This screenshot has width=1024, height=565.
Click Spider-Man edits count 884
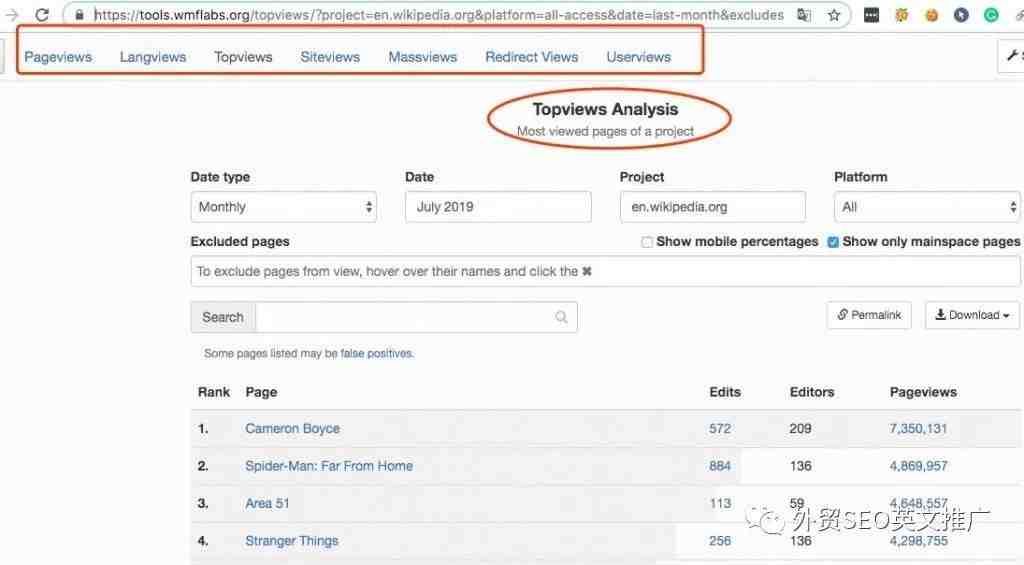[x=720, y=466]
